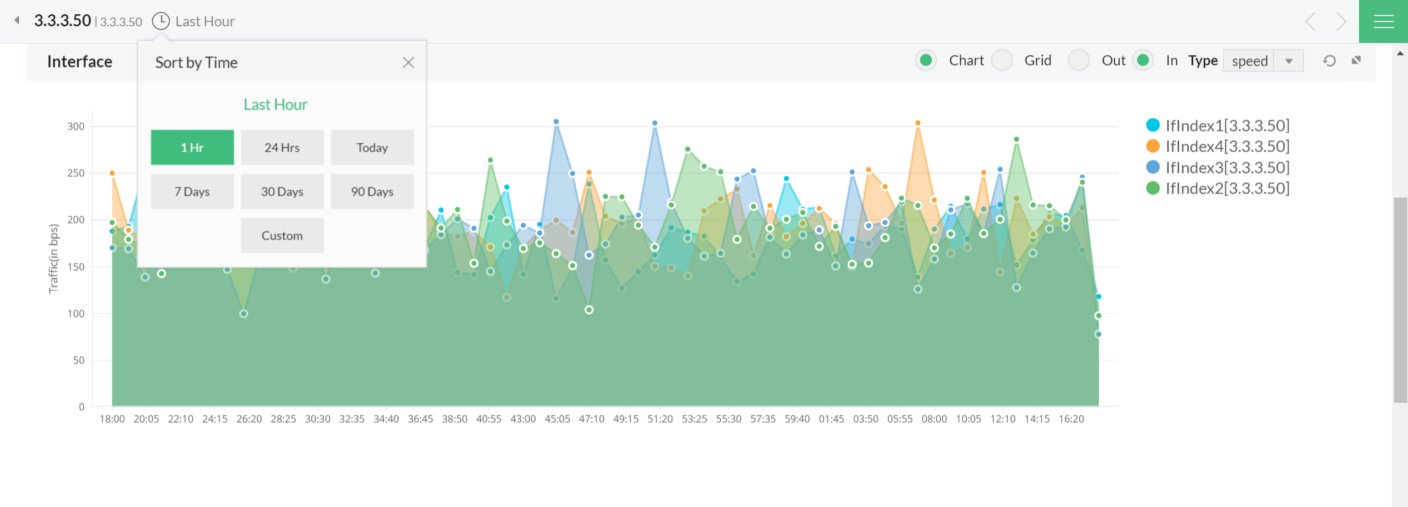Click the refresh icon in Interface panel
Image resolution: width=1408 pixels, height=507 pixels.
[1329, 61]
